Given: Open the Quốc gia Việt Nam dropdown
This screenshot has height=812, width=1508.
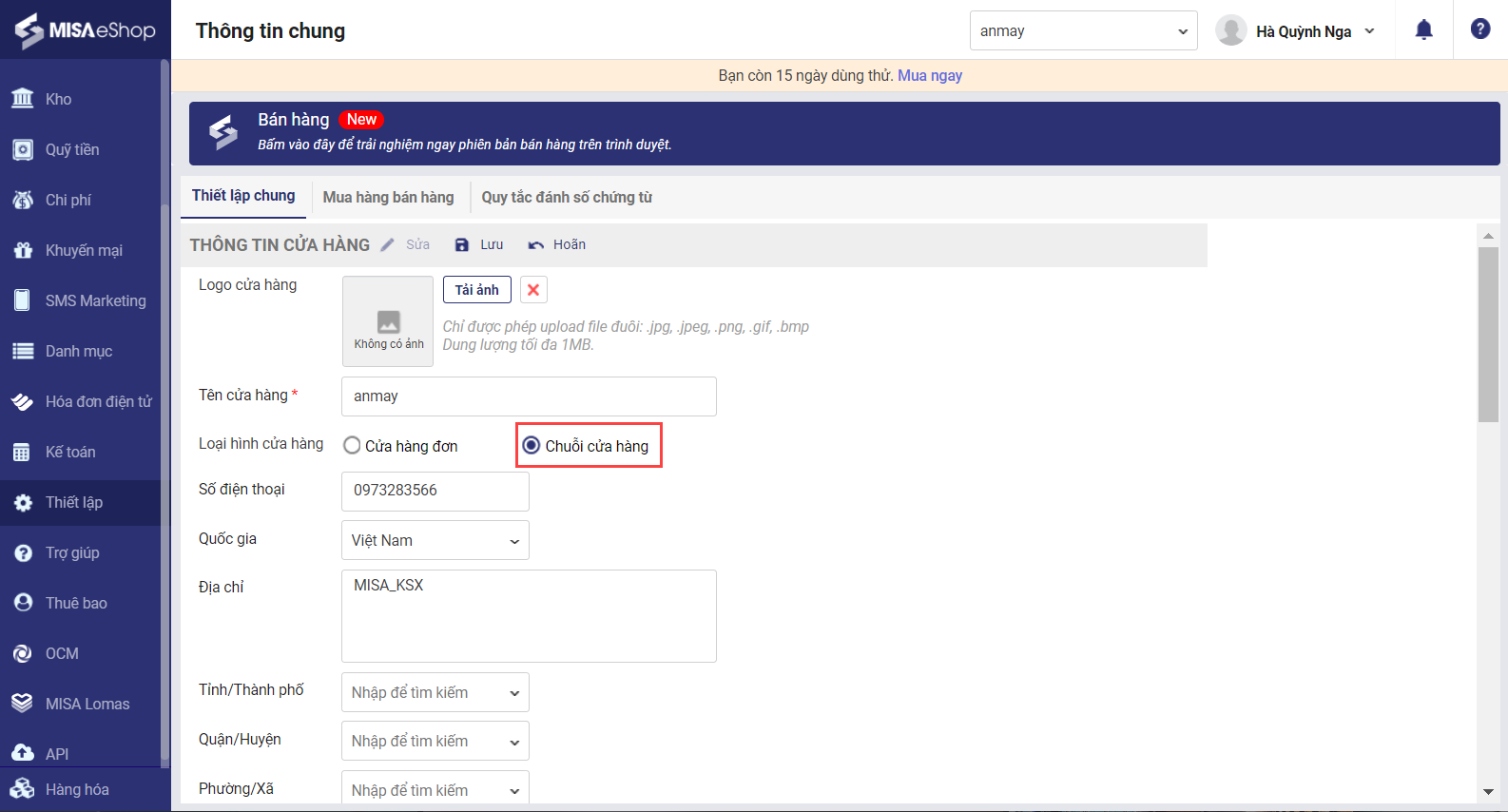Looking at the screenshot, I should point(435,540).
